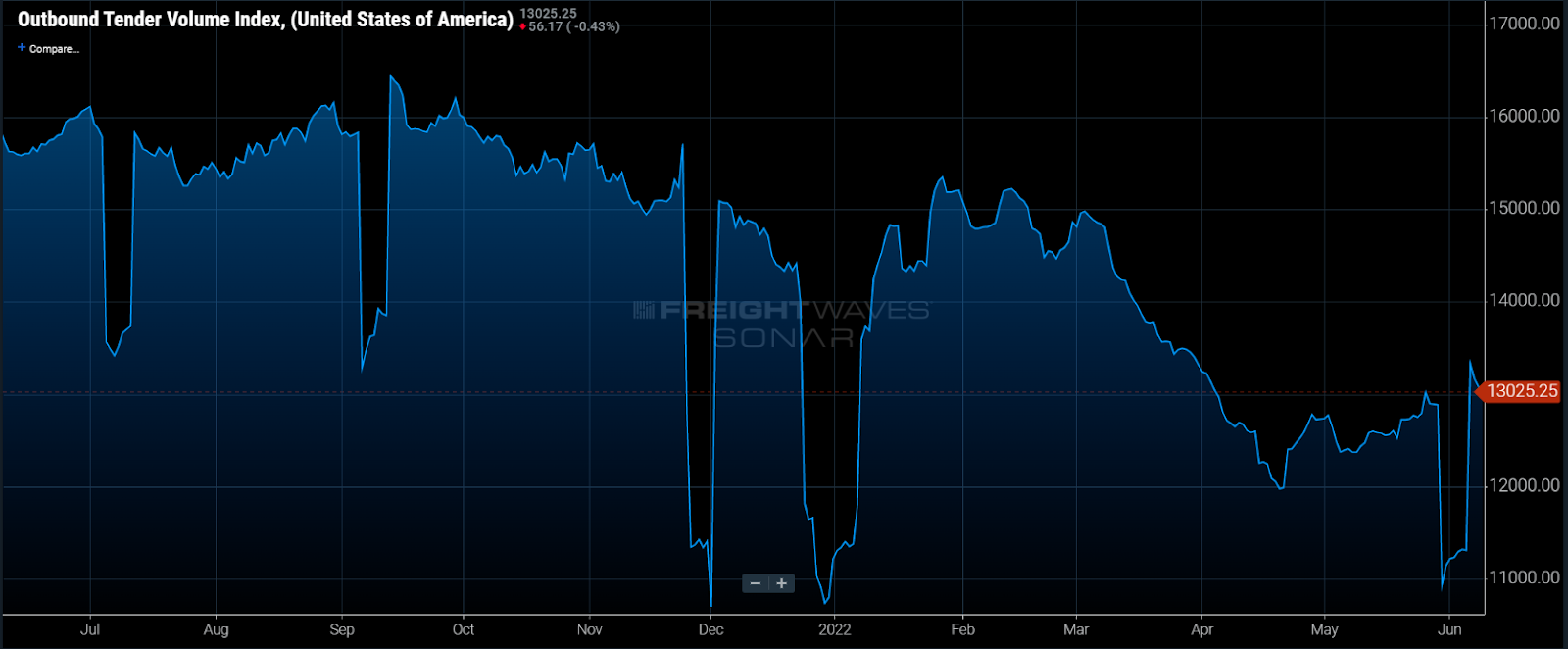Click the Sep label on time axis
This screenshot has height=649, width=1568.
[x=342, y=629]
